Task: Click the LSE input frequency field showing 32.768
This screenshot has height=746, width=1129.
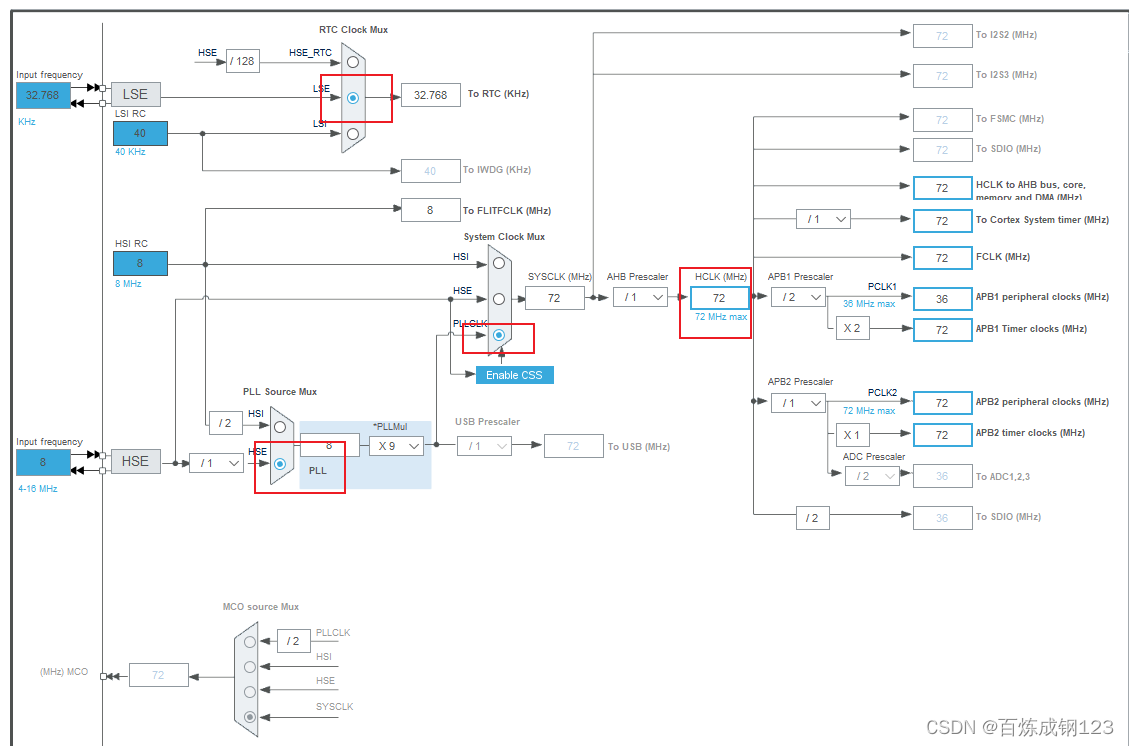Action: pyautogui.click(x=42, y=95)
